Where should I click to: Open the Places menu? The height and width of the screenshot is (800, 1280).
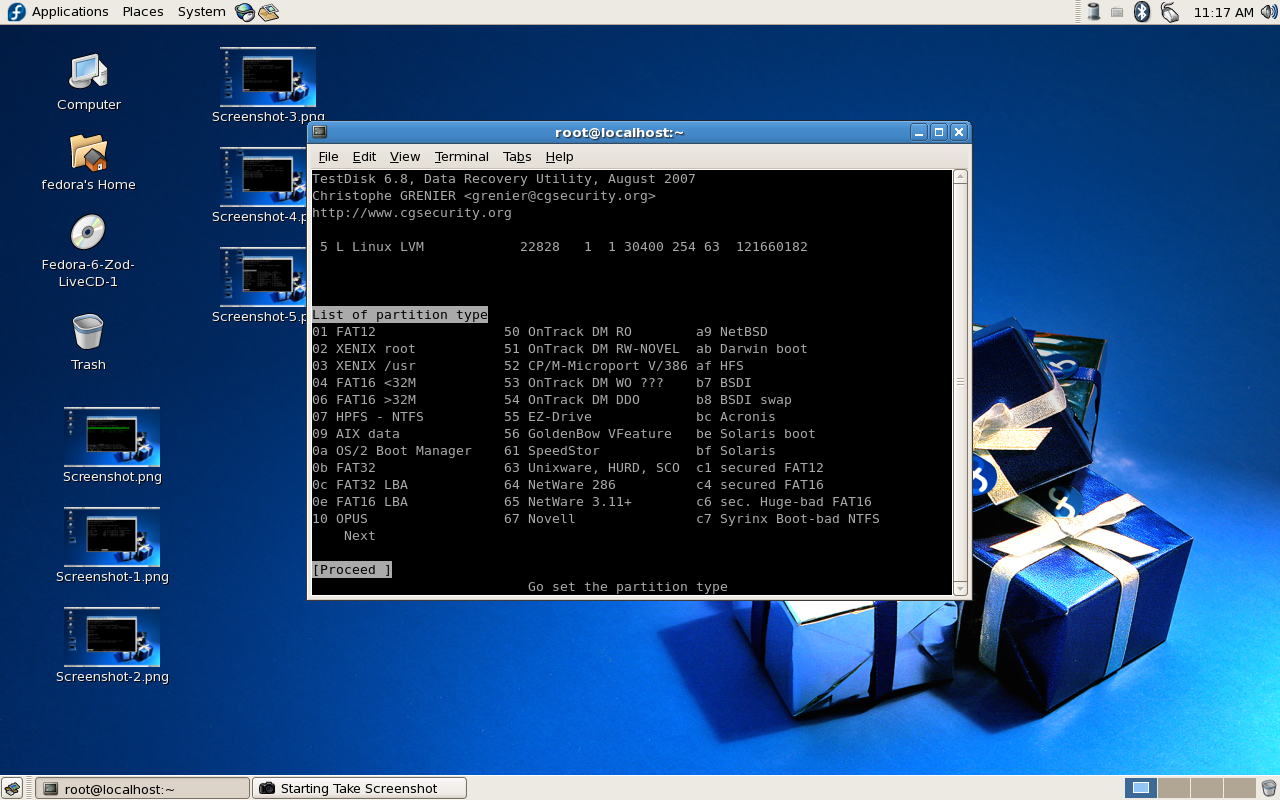143,12
